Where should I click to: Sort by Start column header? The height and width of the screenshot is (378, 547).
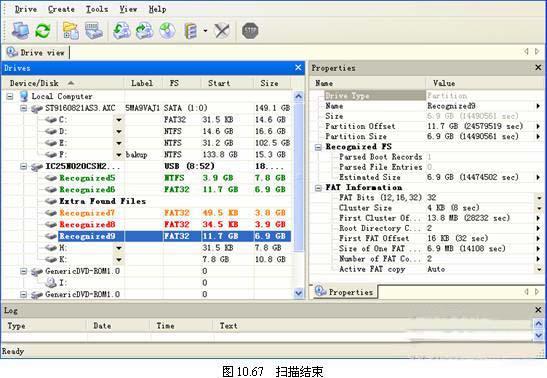click(227, 83)
